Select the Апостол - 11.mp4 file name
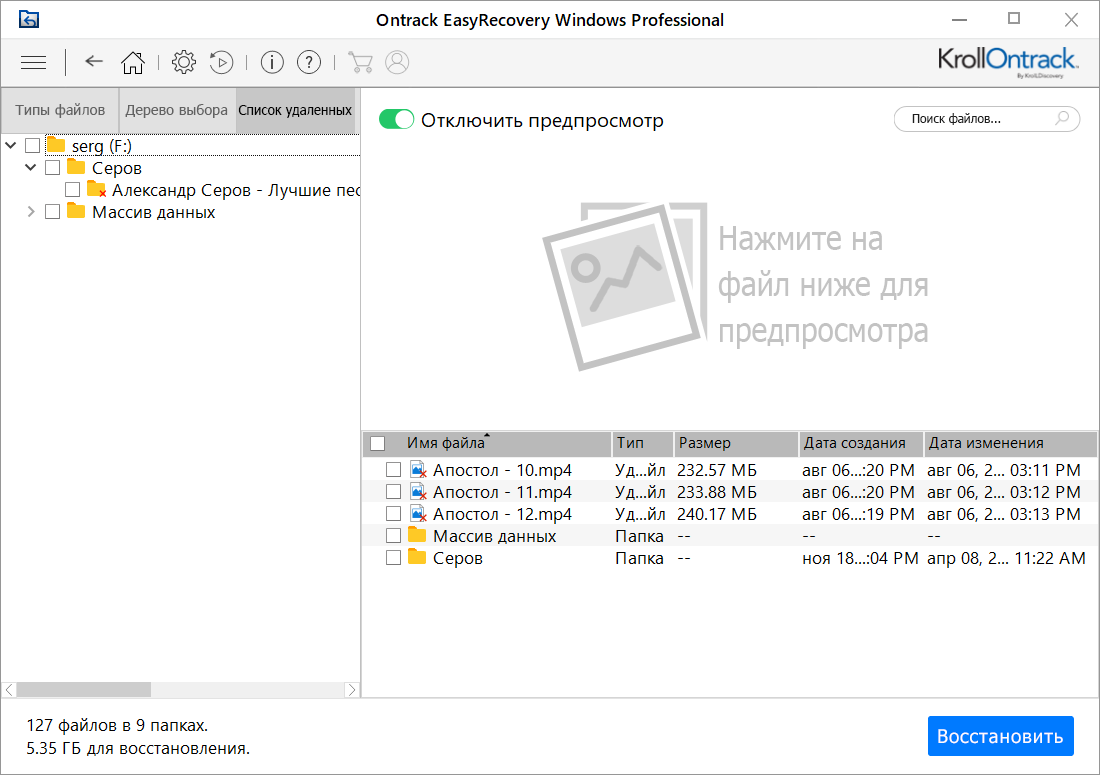 point(502,492)
